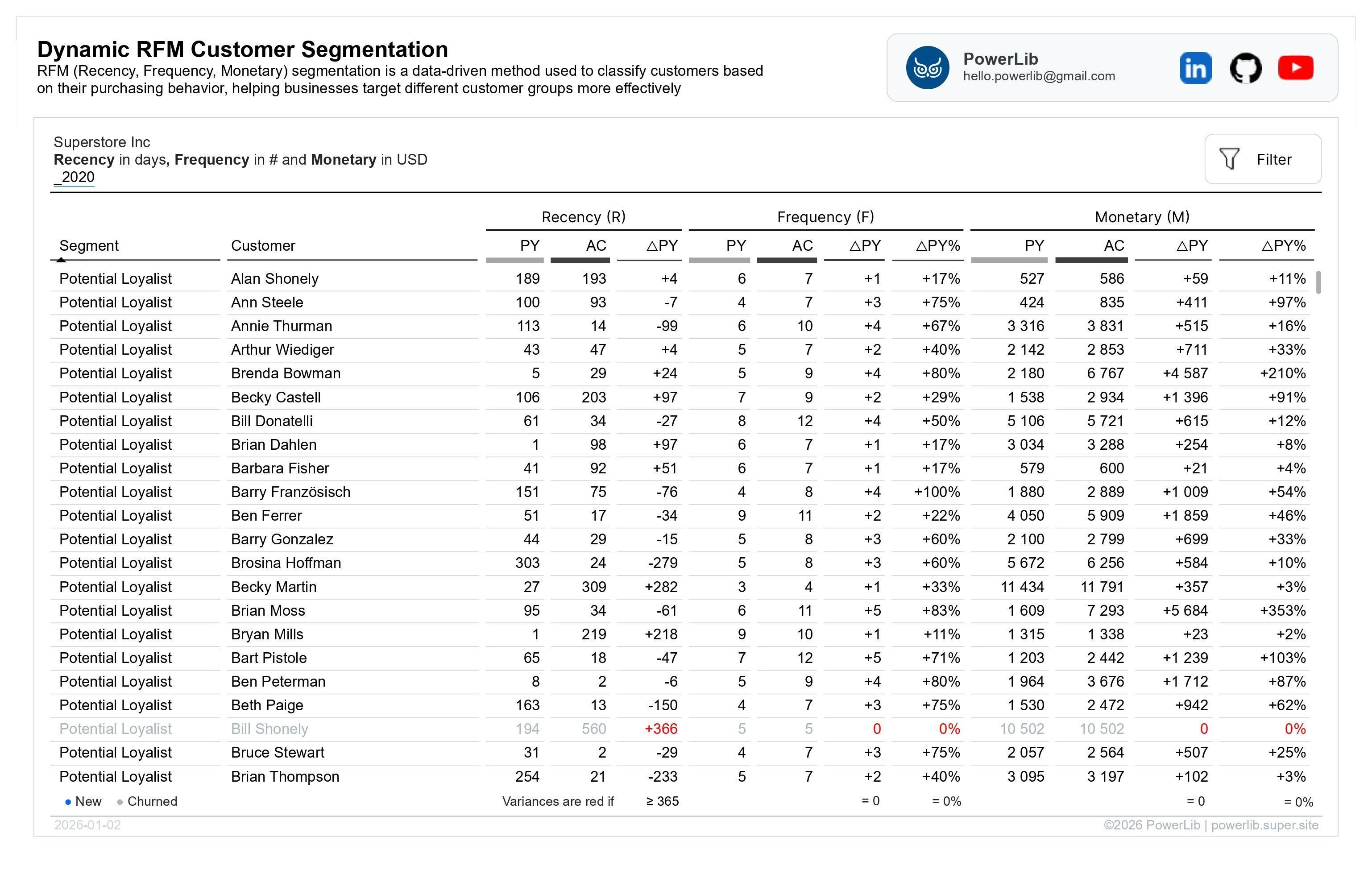Click the PowerLib owl logo
This screenshot has width=1372, height=870.
[928, 68]
